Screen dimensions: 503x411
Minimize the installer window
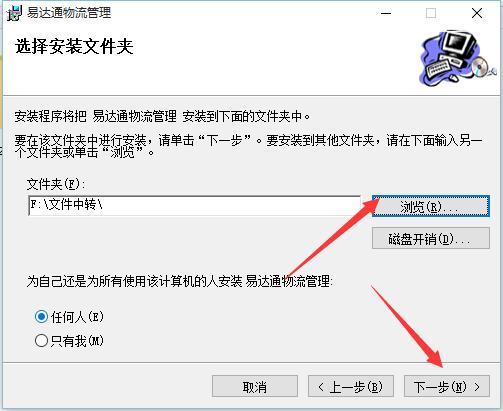386,13
